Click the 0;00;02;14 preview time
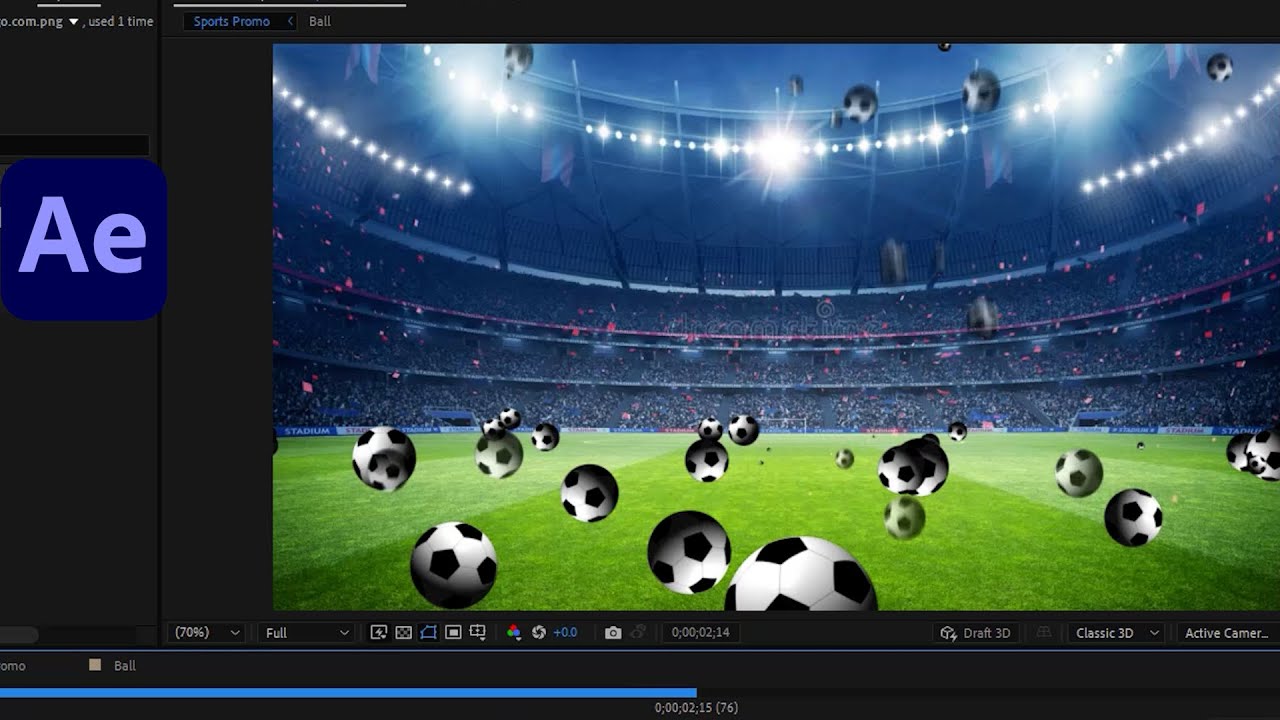The image size is (1280, 720). pos(700,633)
